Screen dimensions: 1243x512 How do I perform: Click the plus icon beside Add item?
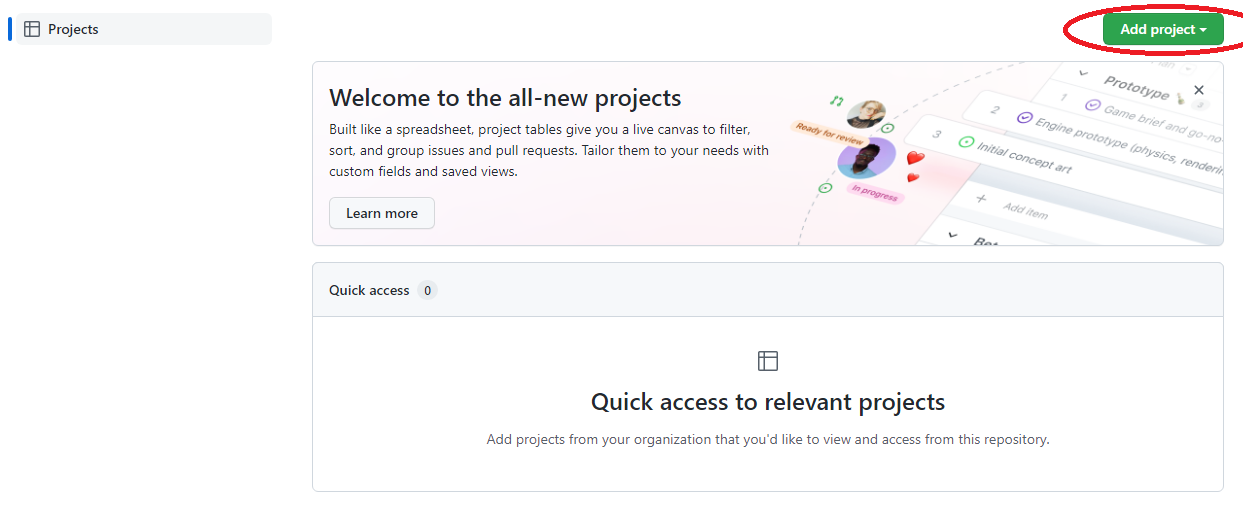(x=981, y=199)
